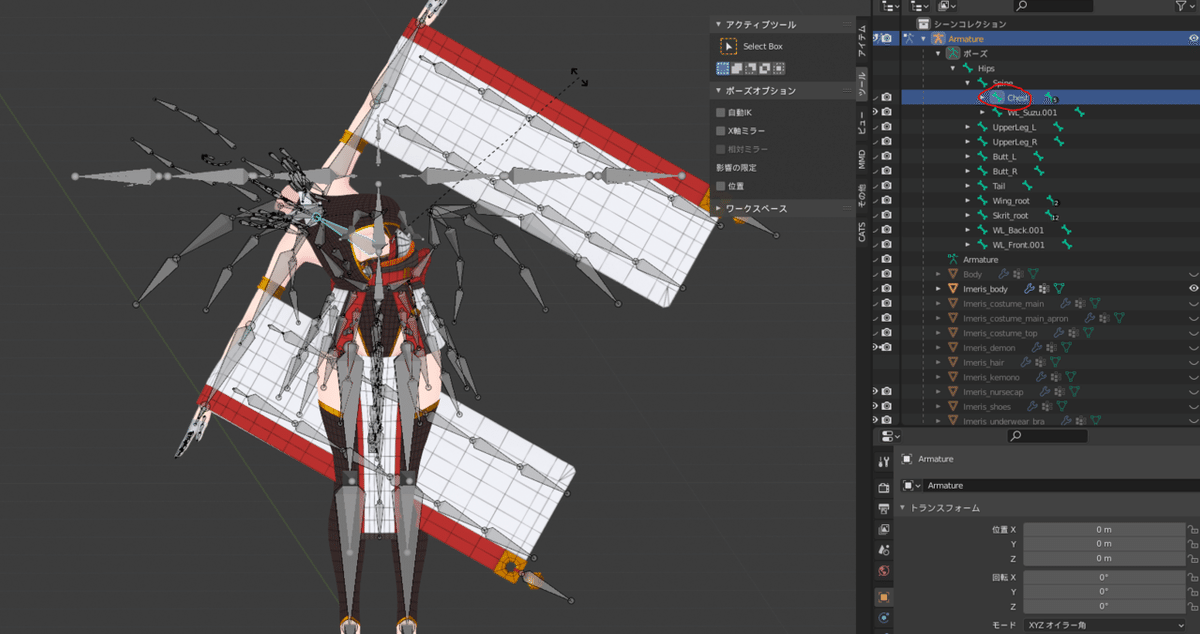Viewport: 1200px width, 634px height.
Task: Toggle visibility eye of the Armature row
Action: tap(1193, 38)
